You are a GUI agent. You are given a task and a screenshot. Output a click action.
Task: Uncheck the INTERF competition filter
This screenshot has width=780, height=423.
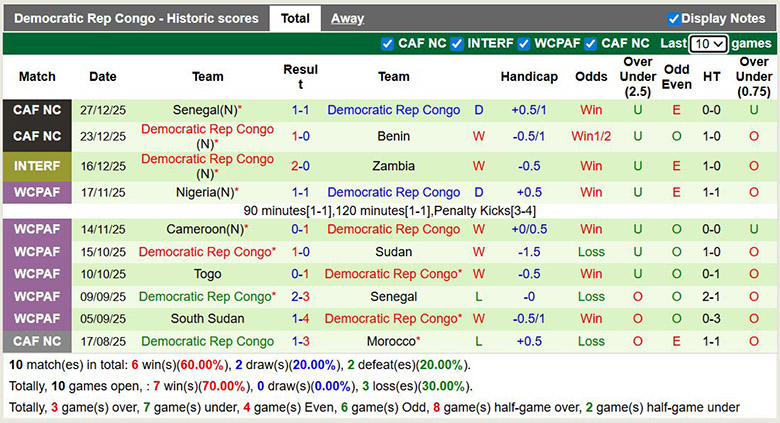pyautogui.click(x=457, y=44)
